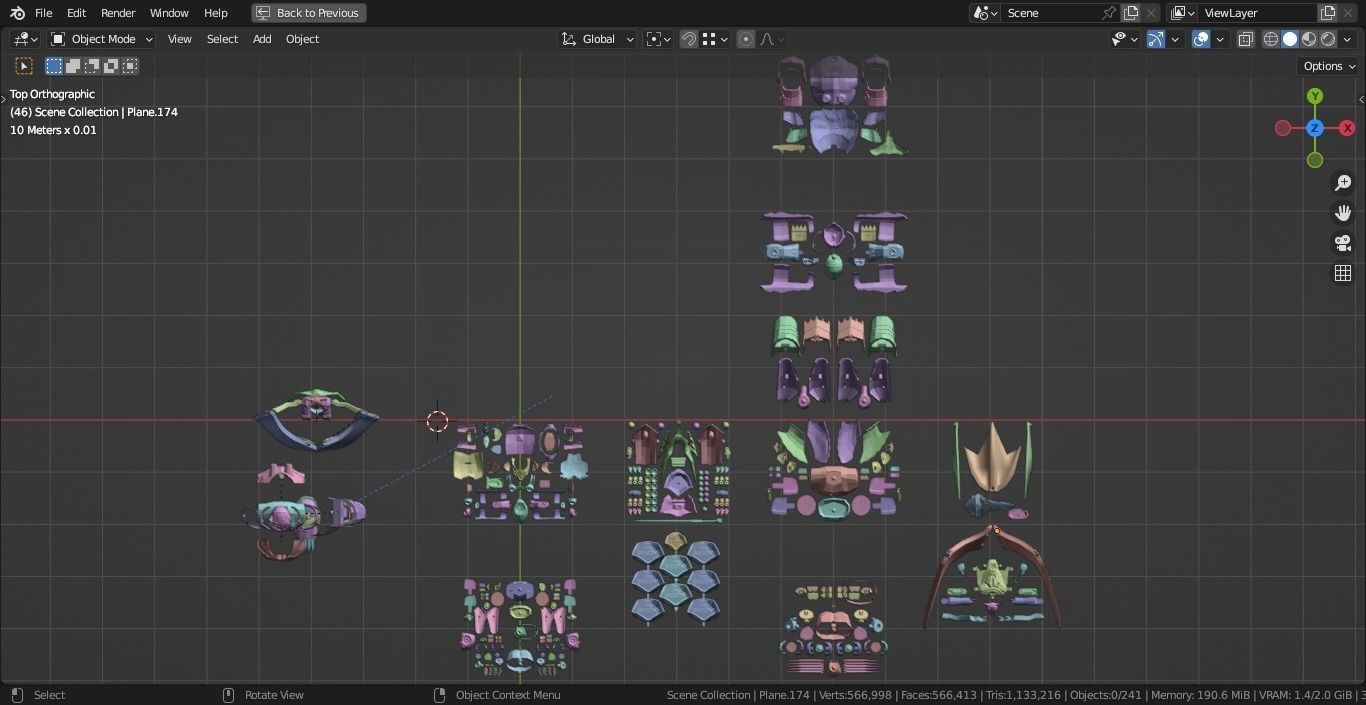Add a new view layer
The height and width of the screenshot is (705, 1366).
(x=1328, y=13)
